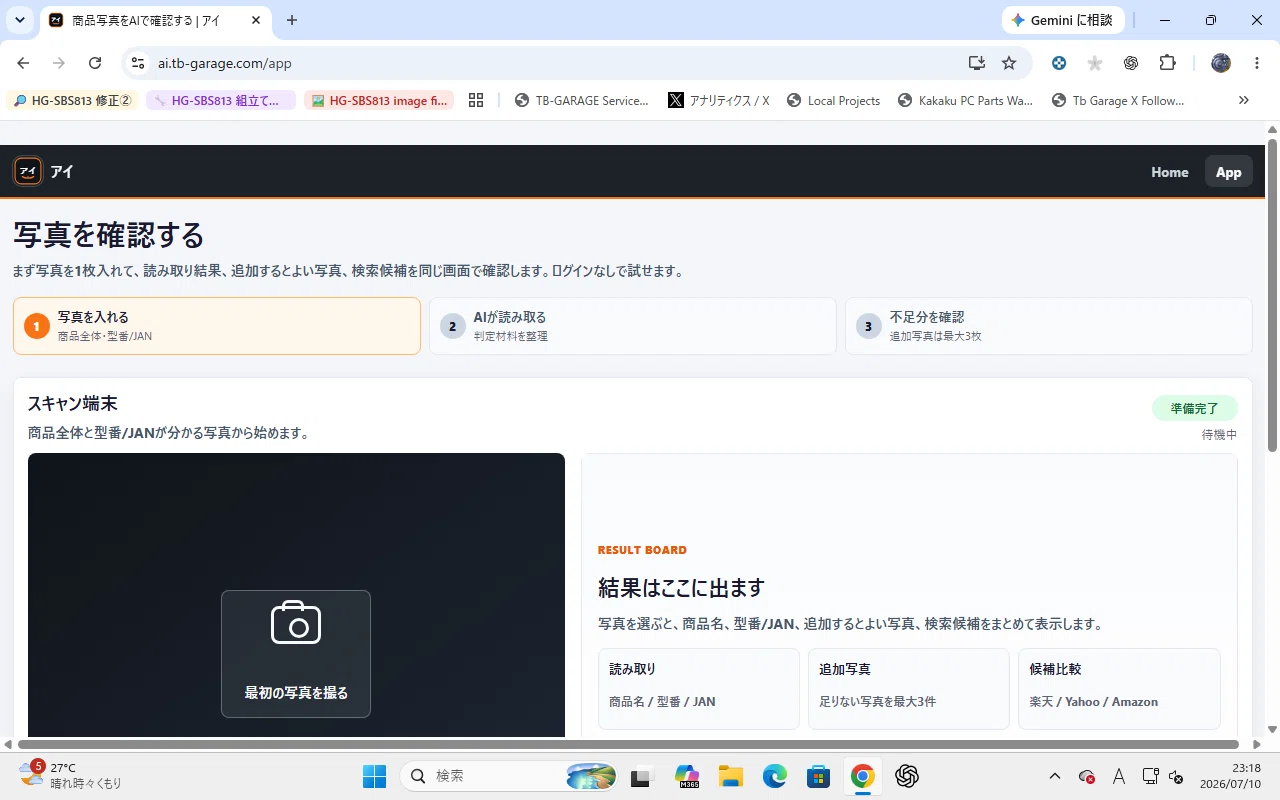Click the Gemini に相談 button
Screen dimensions: 1280x800
[1063, 20]
